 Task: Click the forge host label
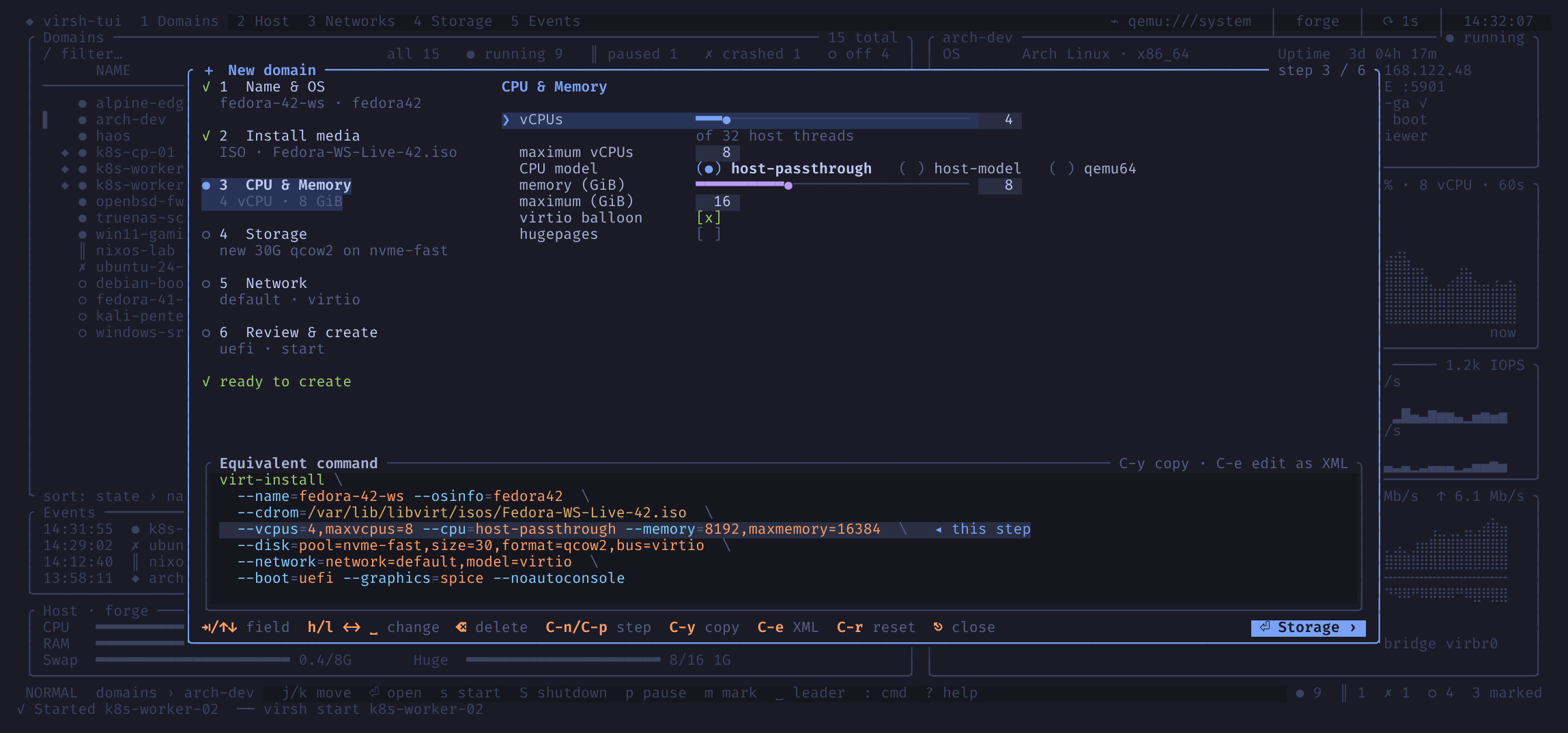pyautogui.click(x=1317, y=21)
